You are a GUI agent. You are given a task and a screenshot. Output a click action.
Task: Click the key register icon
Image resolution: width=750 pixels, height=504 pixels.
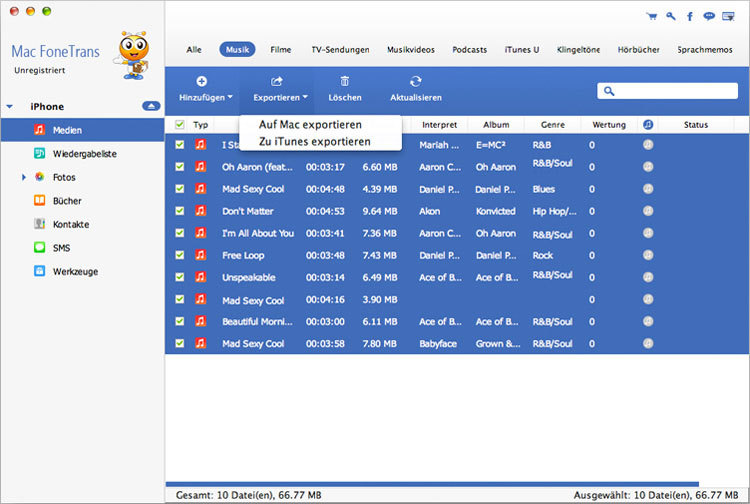(x=671, y=16)
